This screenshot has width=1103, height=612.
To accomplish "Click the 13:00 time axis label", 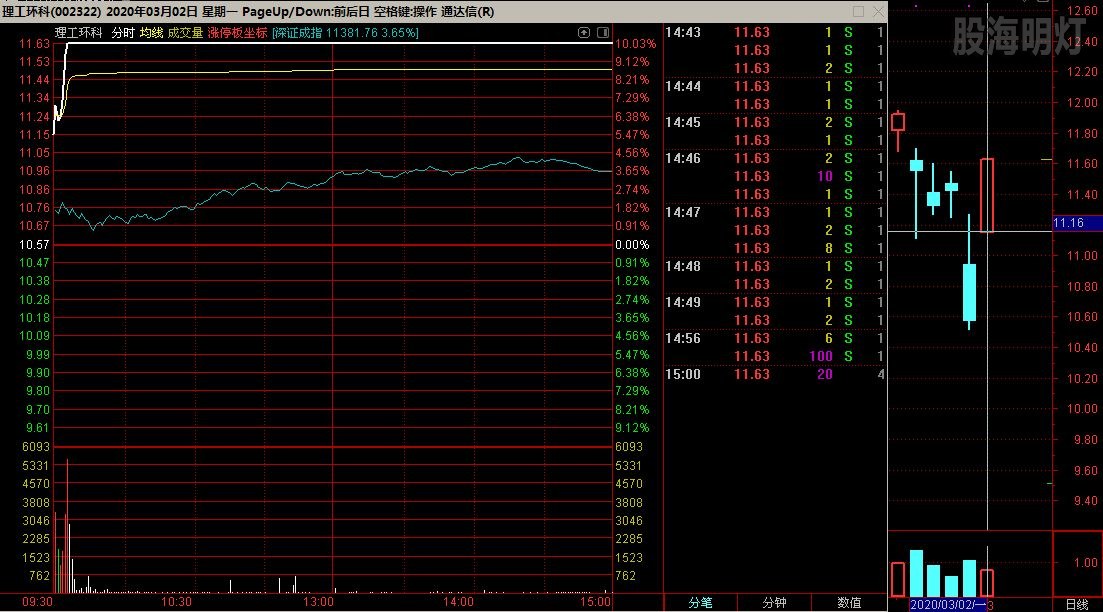I will point(318,602).
